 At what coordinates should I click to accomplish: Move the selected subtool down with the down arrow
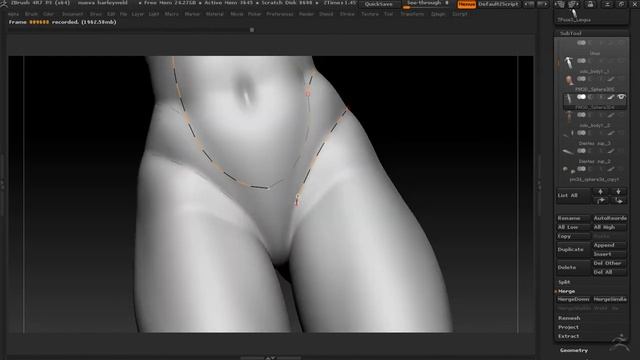click(618, 191)
